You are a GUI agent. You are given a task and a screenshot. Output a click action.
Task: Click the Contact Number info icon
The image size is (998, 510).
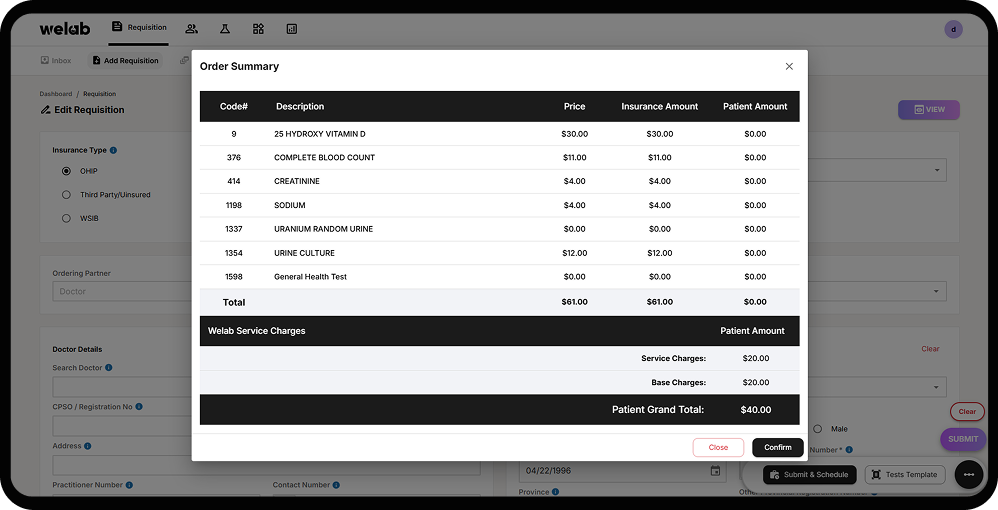tap(336, 485)
